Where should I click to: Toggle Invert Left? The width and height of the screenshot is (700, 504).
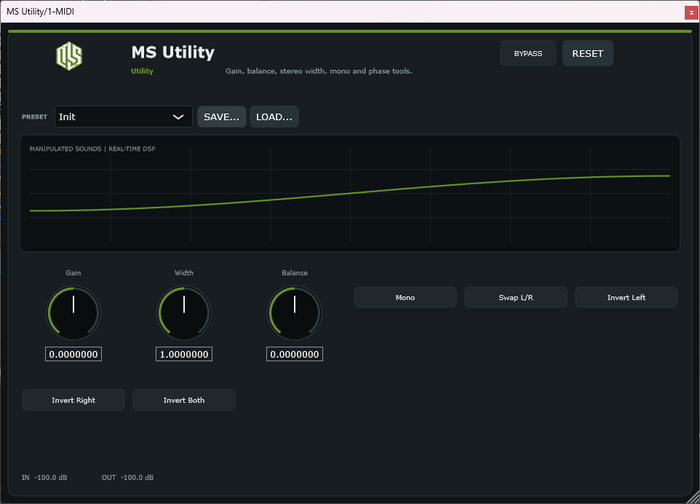click(626, 297)
